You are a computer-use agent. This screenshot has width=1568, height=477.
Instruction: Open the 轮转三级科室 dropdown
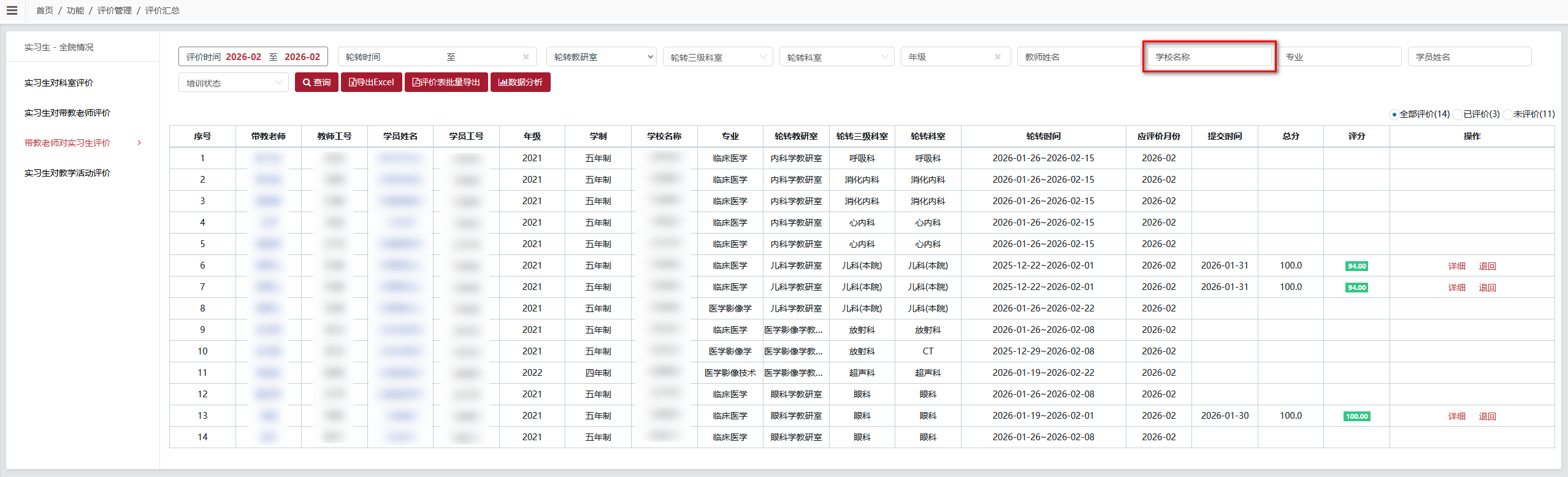pos(718,57)
